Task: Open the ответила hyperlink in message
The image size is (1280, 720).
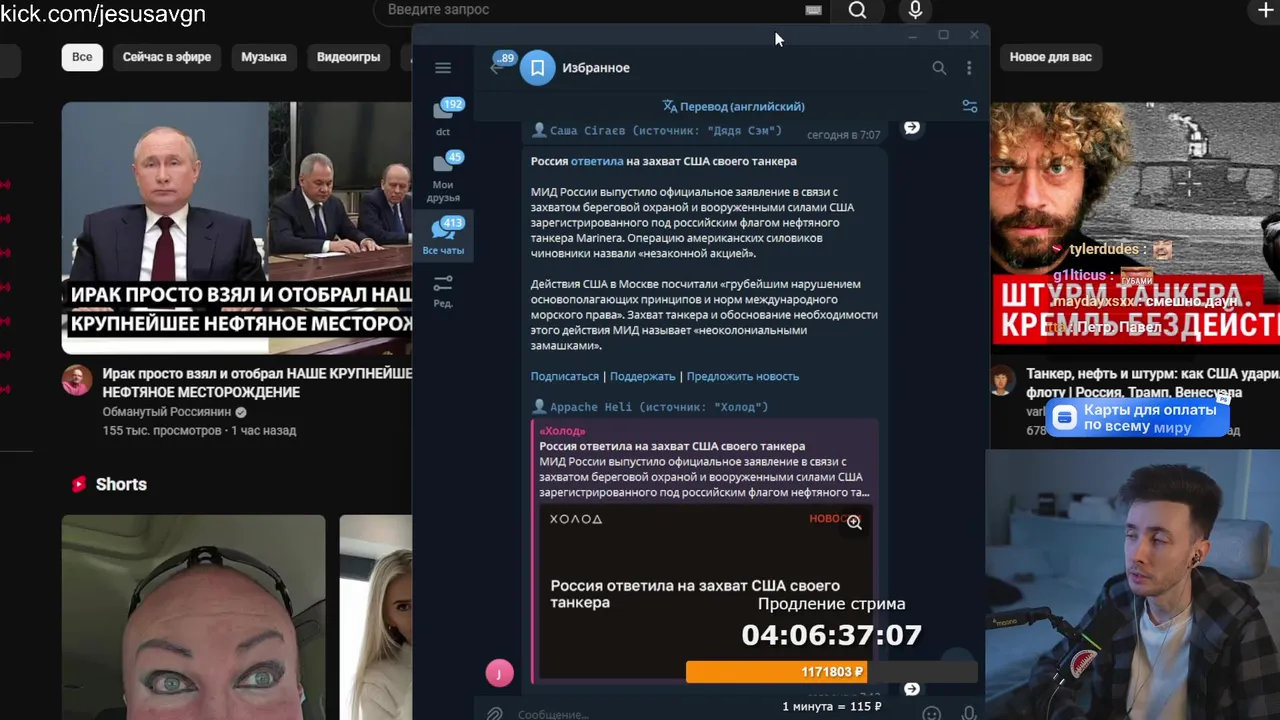Action: coord(596,161)
